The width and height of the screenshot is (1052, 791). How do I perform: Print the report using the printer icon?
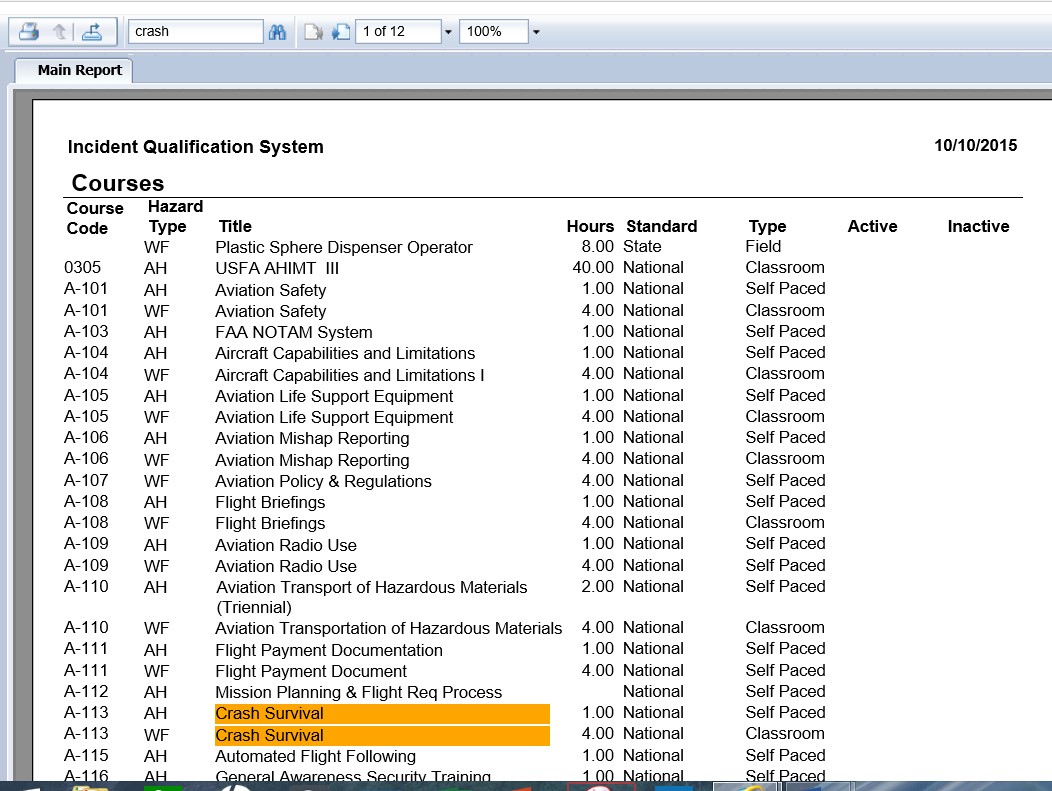click(x=28, y=32)
